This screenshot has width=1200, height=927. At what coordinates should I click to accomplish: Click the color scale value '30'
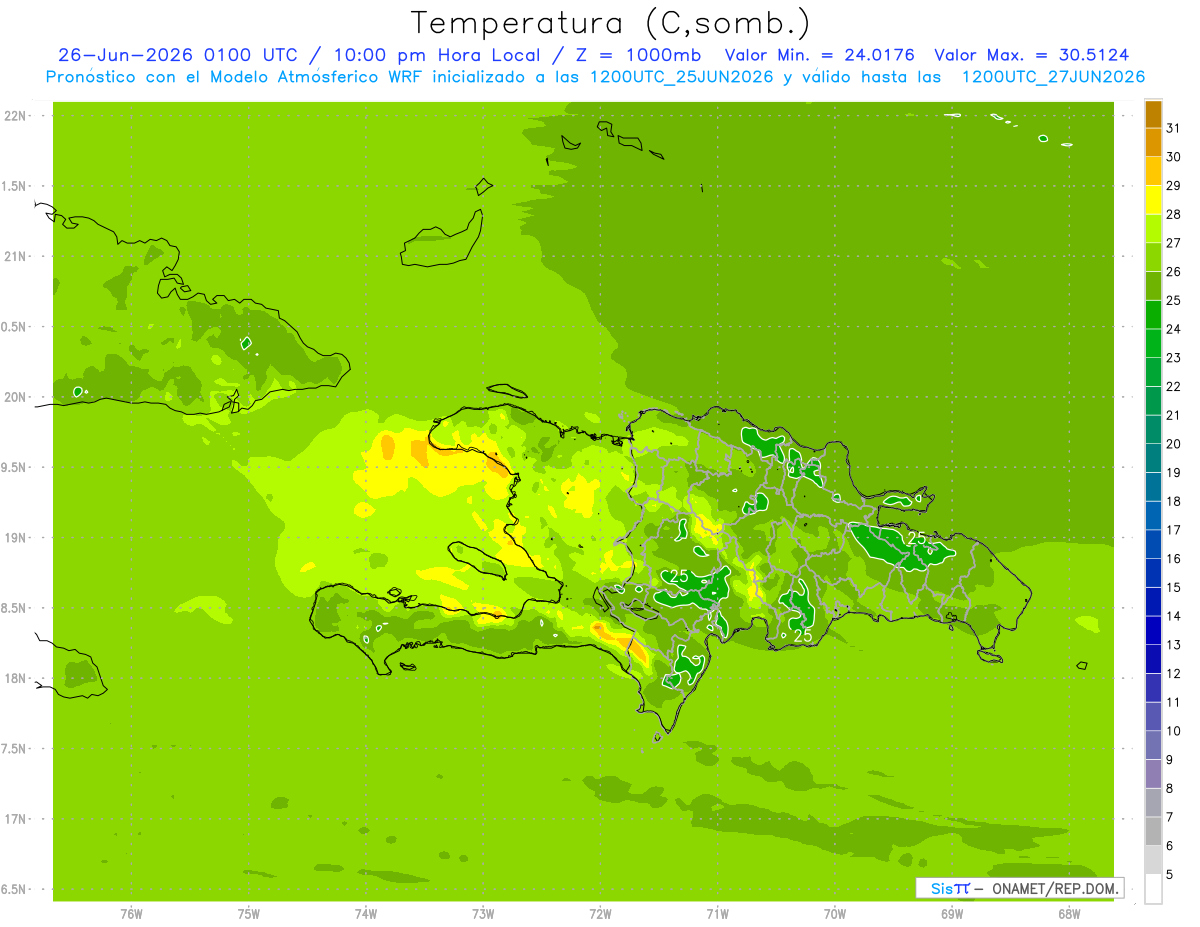click(x=1173, y=157)
